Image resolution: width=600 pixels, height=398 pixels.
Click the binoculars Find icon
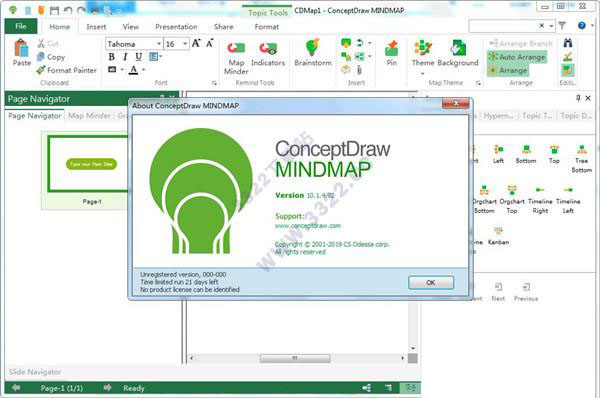(568, 43)
